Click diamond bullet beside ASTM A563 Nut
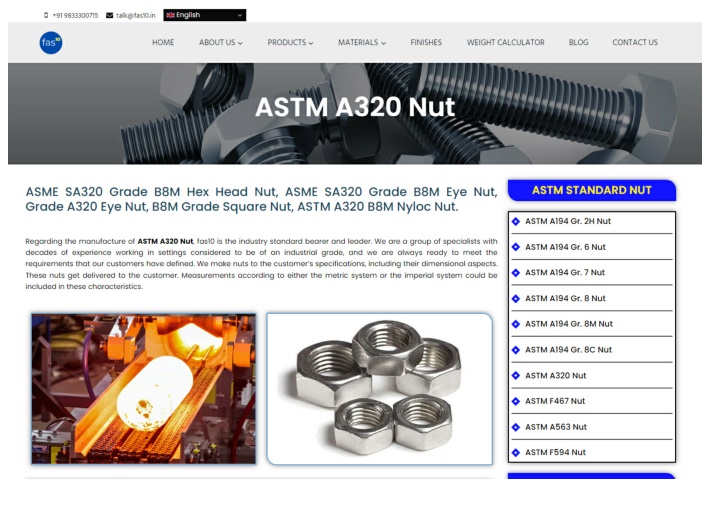 pos(516,427)
